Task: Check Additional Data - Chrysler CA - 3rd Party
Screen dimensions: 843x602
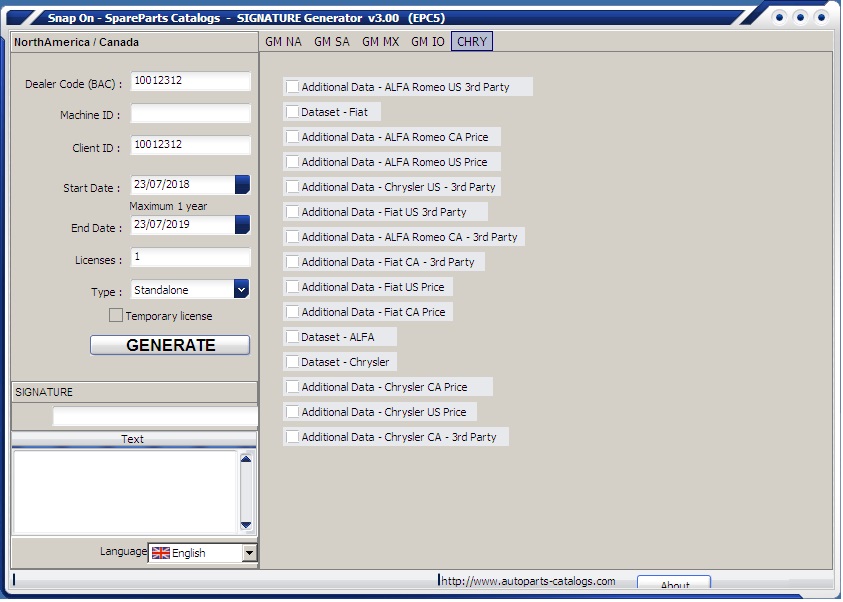Action: [x=292, y=436]
